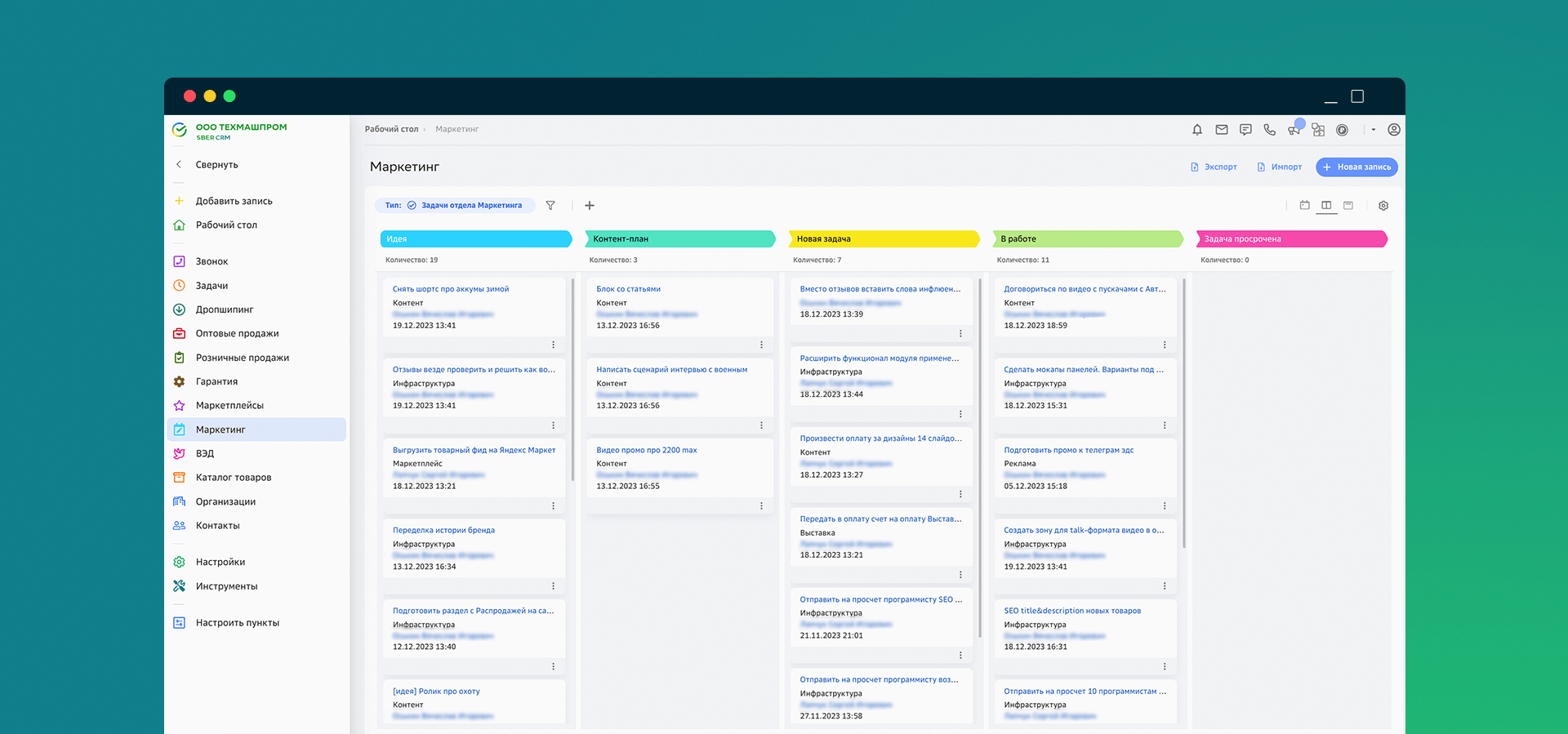Switch to kanban board view

point(1326,206)
